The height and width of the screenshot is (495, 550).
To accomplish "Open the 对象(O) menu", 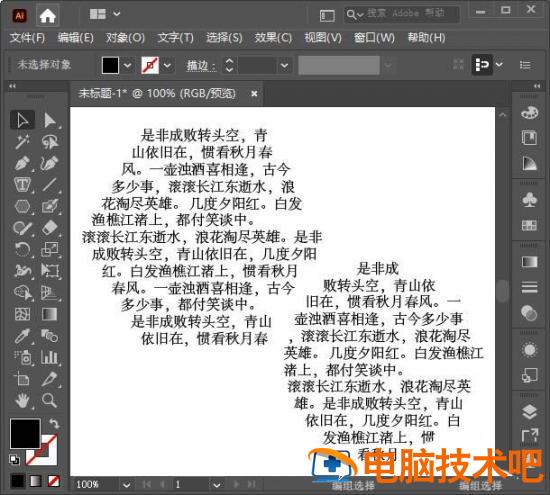I will [125, 38].
